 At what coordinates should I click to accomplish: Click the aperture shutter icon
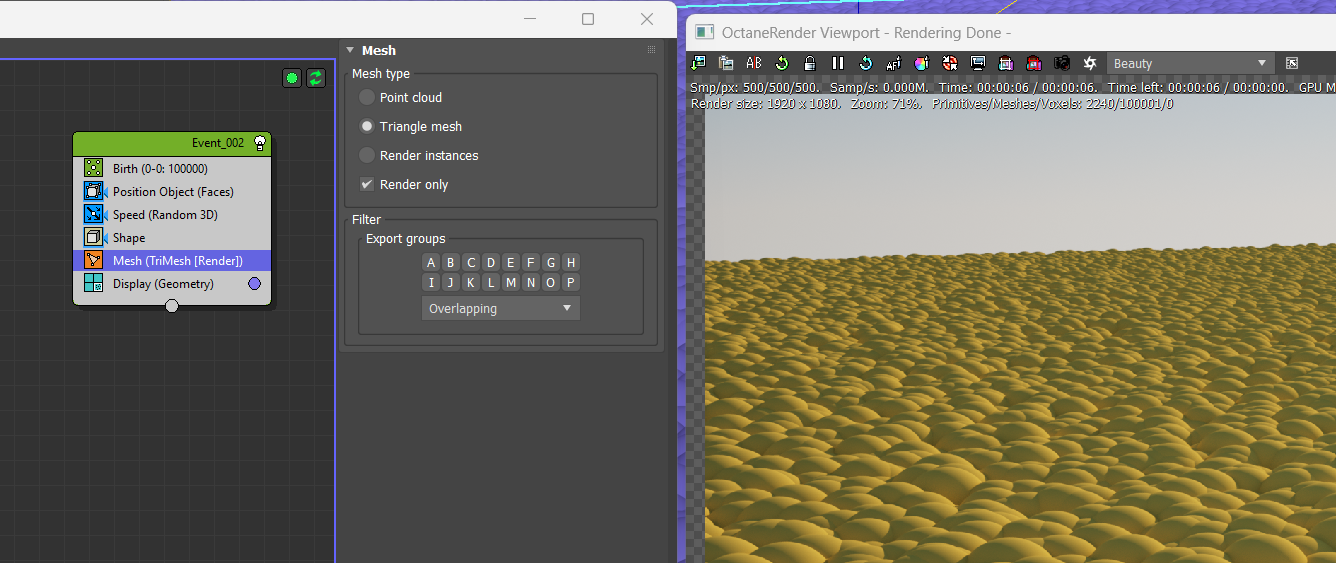click(1090, 63)
